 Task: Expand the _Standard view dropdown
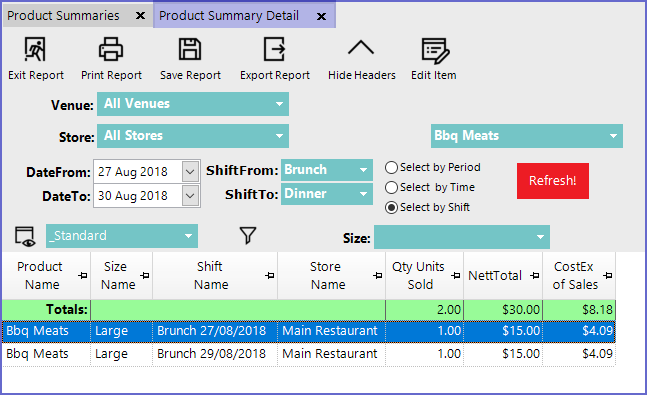(122, 236)
